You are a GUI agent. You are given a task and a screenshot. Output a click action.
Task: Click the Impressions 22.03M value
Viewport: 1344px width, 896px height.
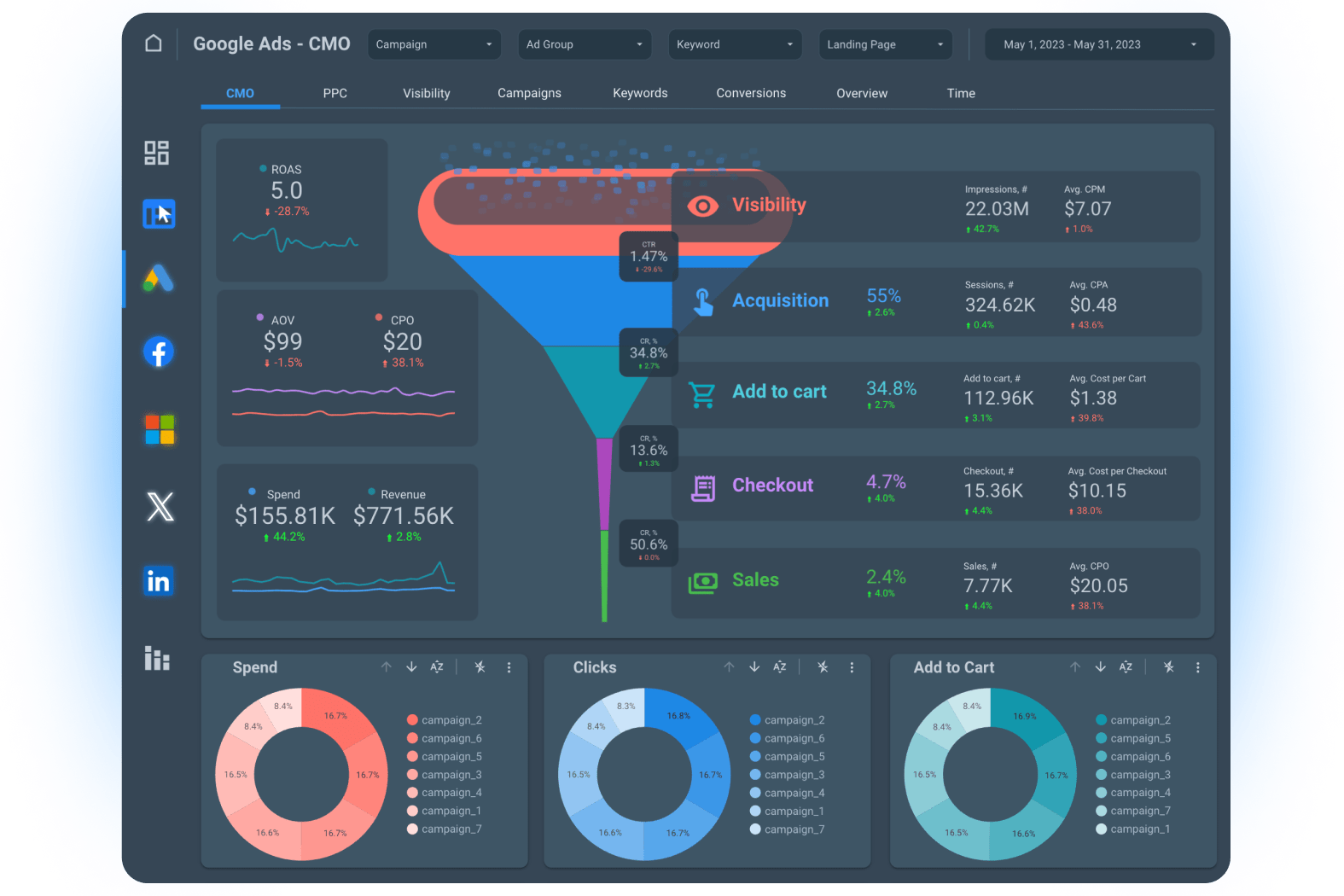pyautogui.click(x=997, y=209)
